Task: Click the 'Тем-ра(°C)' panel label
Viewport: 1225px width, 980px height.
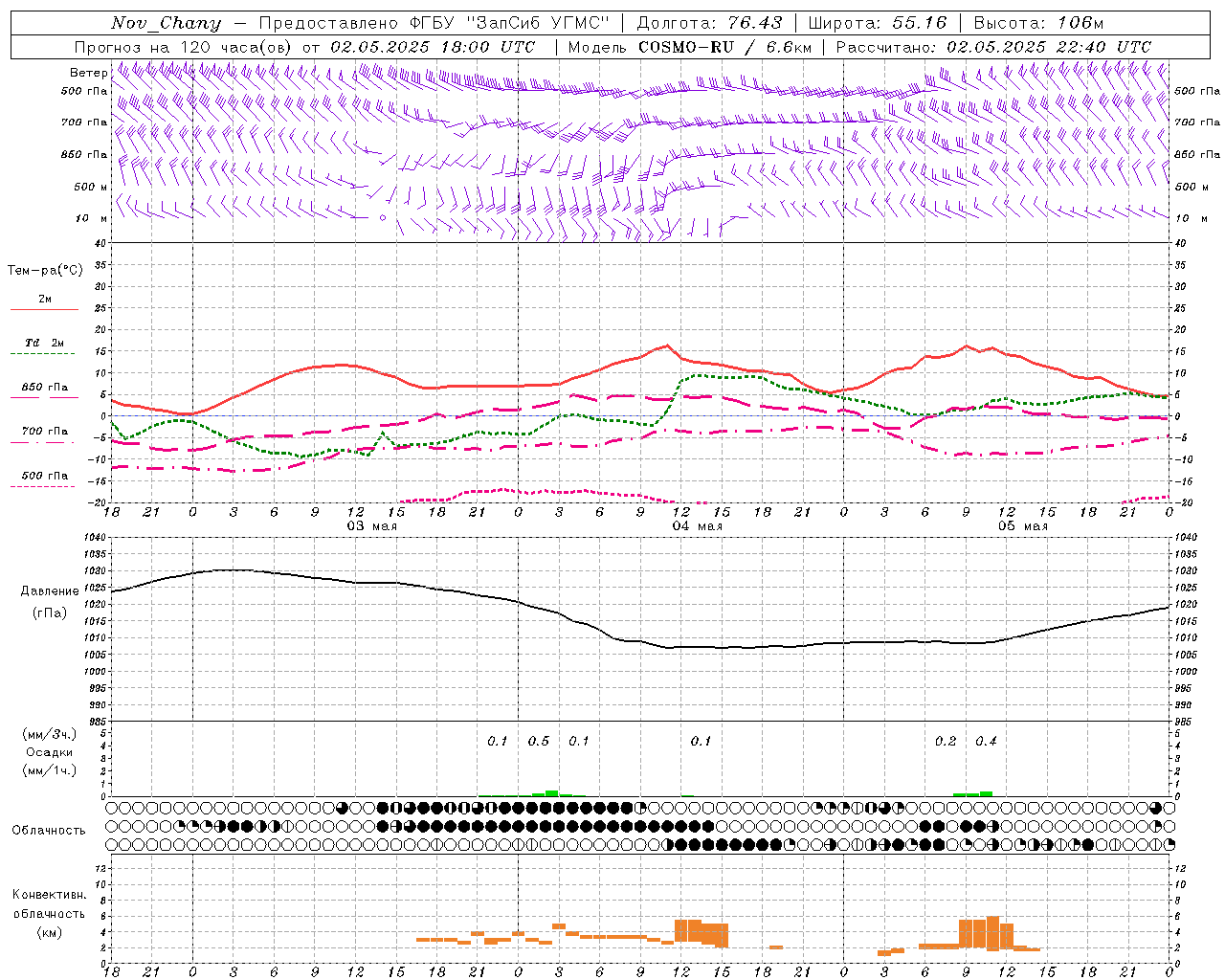Action: pyautogui.click(x=45, y=271)
